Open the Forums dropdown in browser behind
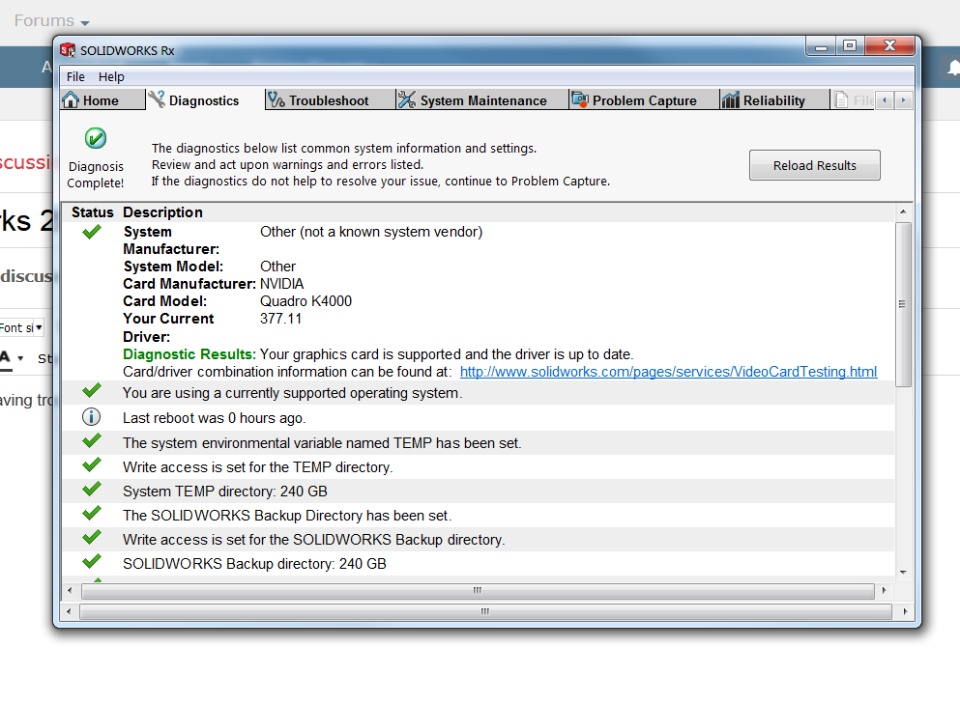This screenshot has width=960, height=703. coord(52,21)
